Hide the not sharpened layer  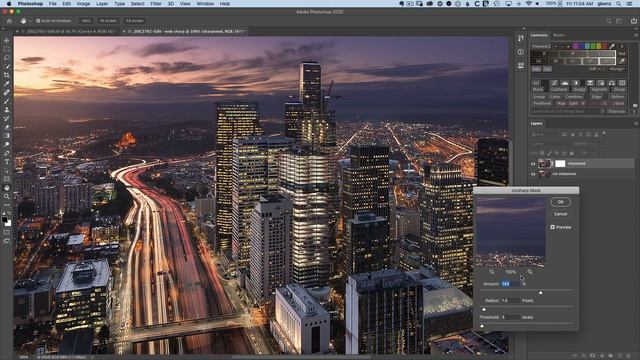[533, 174]
